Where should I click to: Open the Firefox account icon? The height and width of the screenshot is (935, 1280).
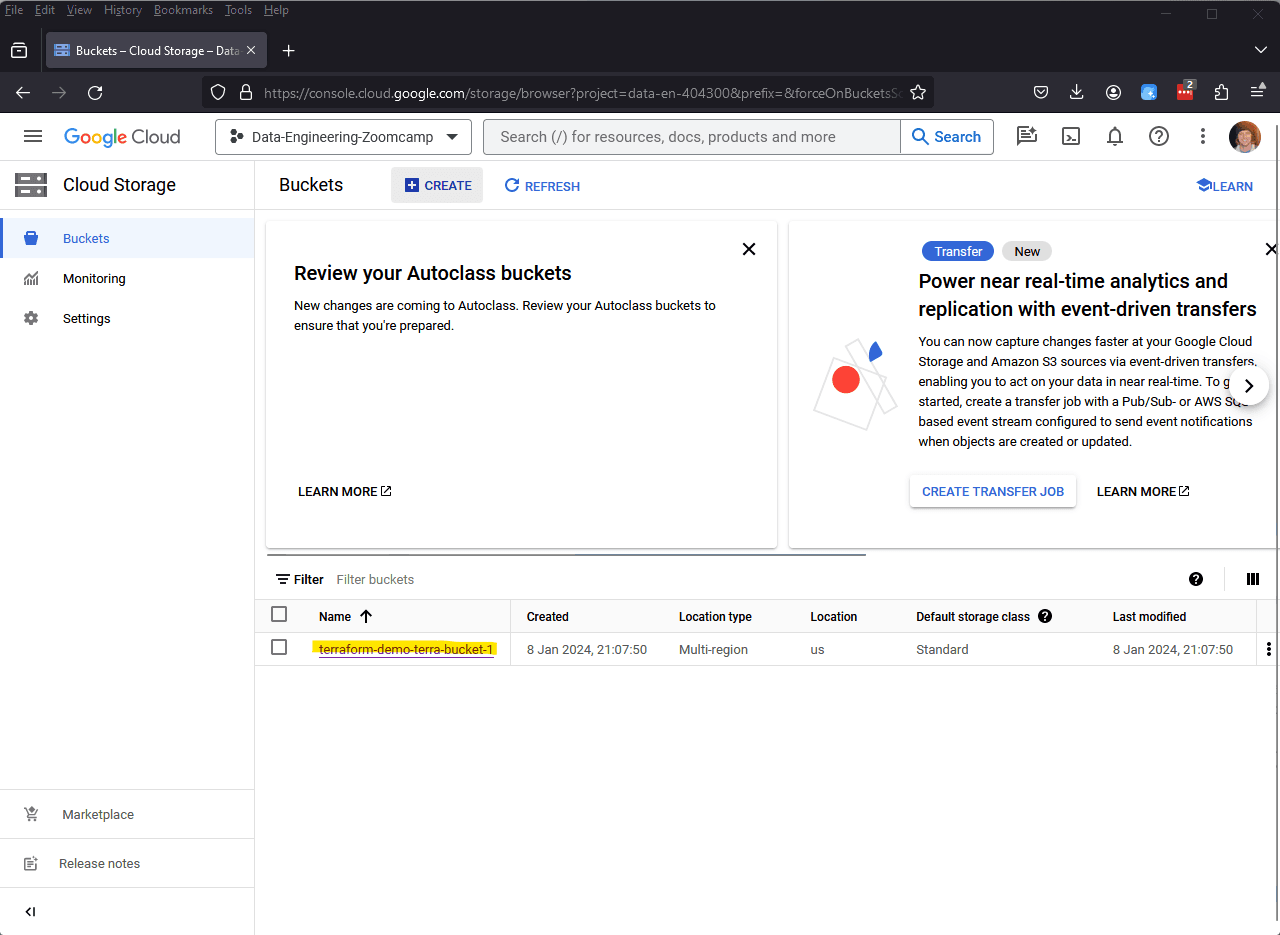(x=1113, y=93)
